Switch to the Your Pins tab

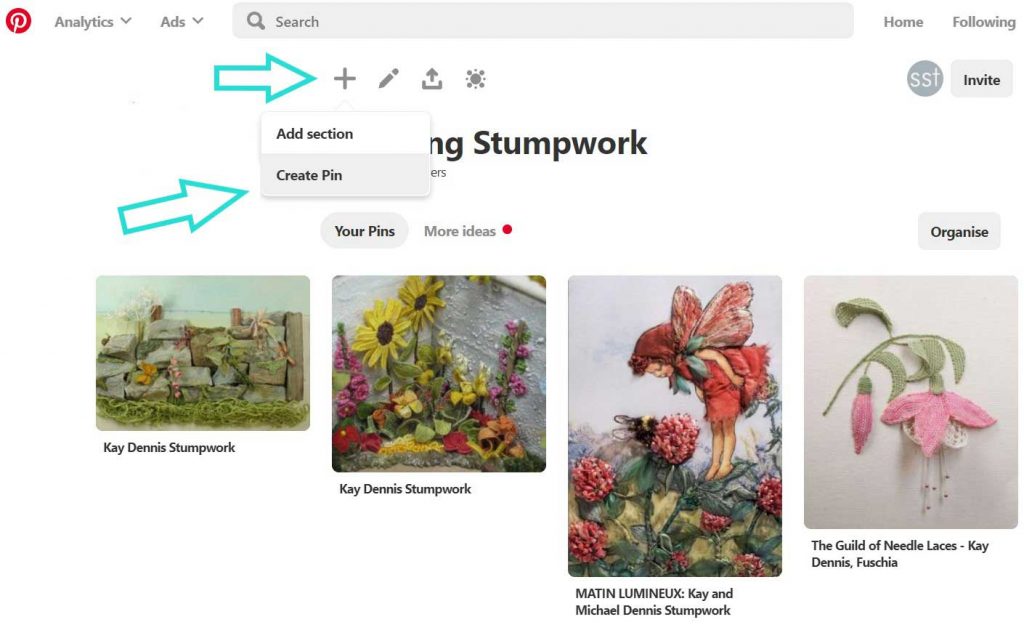pos(364,231)
